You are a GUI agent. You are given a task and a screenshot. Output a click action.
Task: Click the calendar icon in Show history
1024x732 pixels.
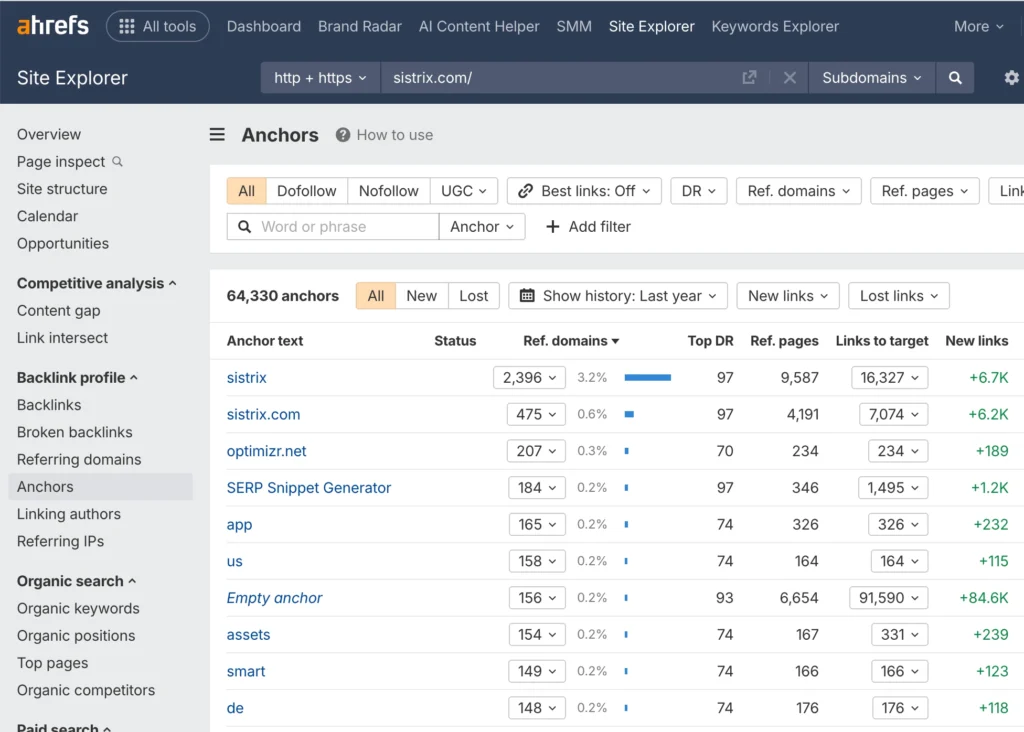pyautogui.click(x=527, y=296)
